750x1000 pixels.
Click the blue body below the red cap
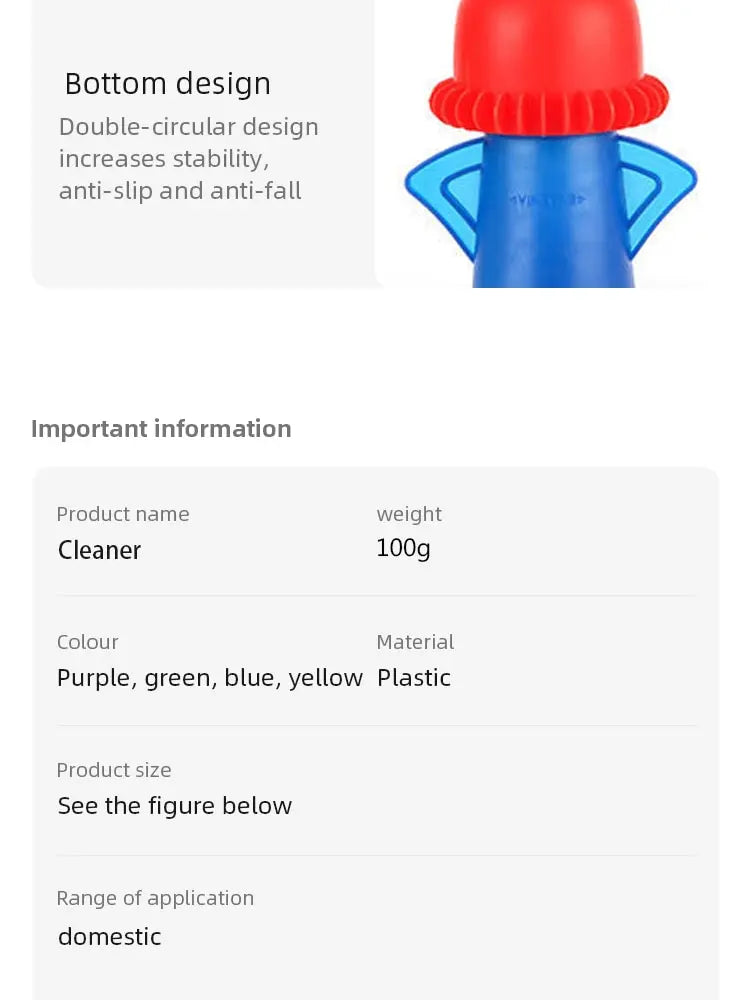548,250
